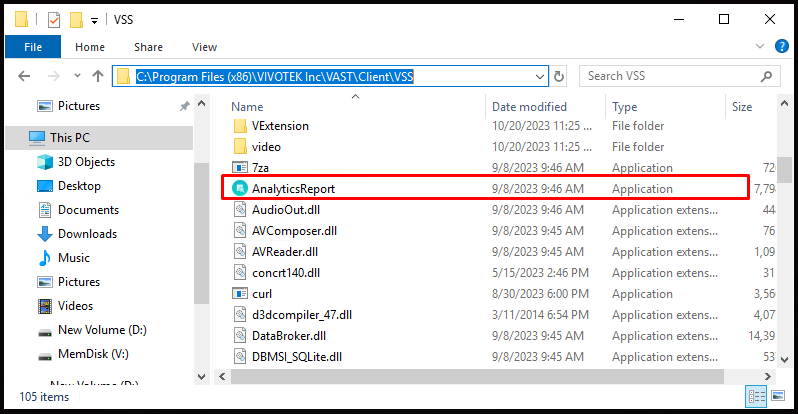Click the up-arrow parent folder icon

click(98, 76)
